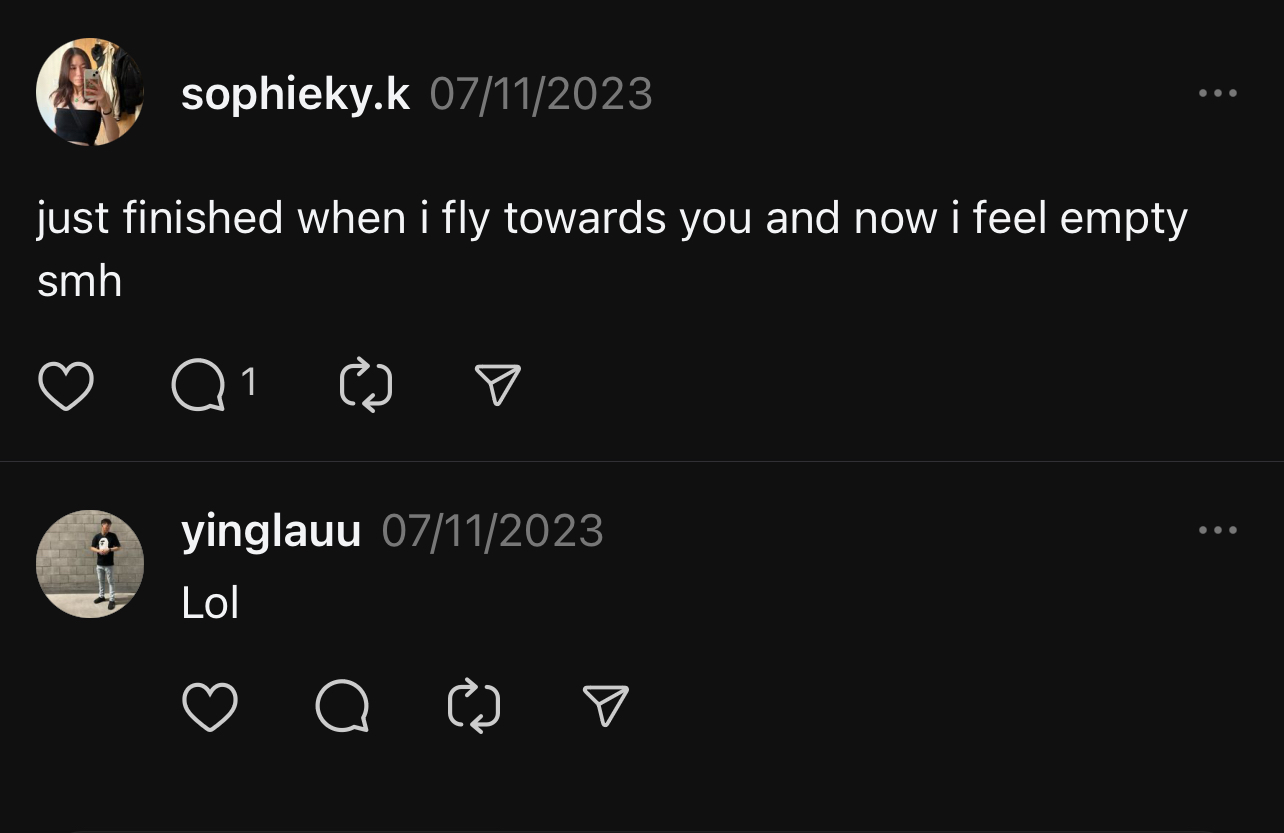Image resolution: width=1284 pixels, height=833 pixels.
Task: Like yinglauu's Lol reply
Action: 210,707
